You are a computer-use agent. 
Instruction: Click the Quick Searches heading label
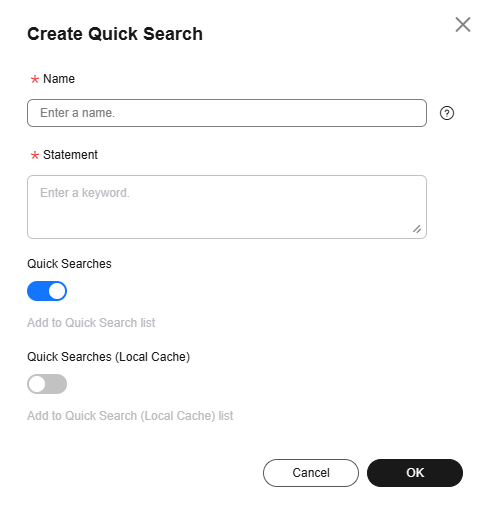(x=69, y=264)
